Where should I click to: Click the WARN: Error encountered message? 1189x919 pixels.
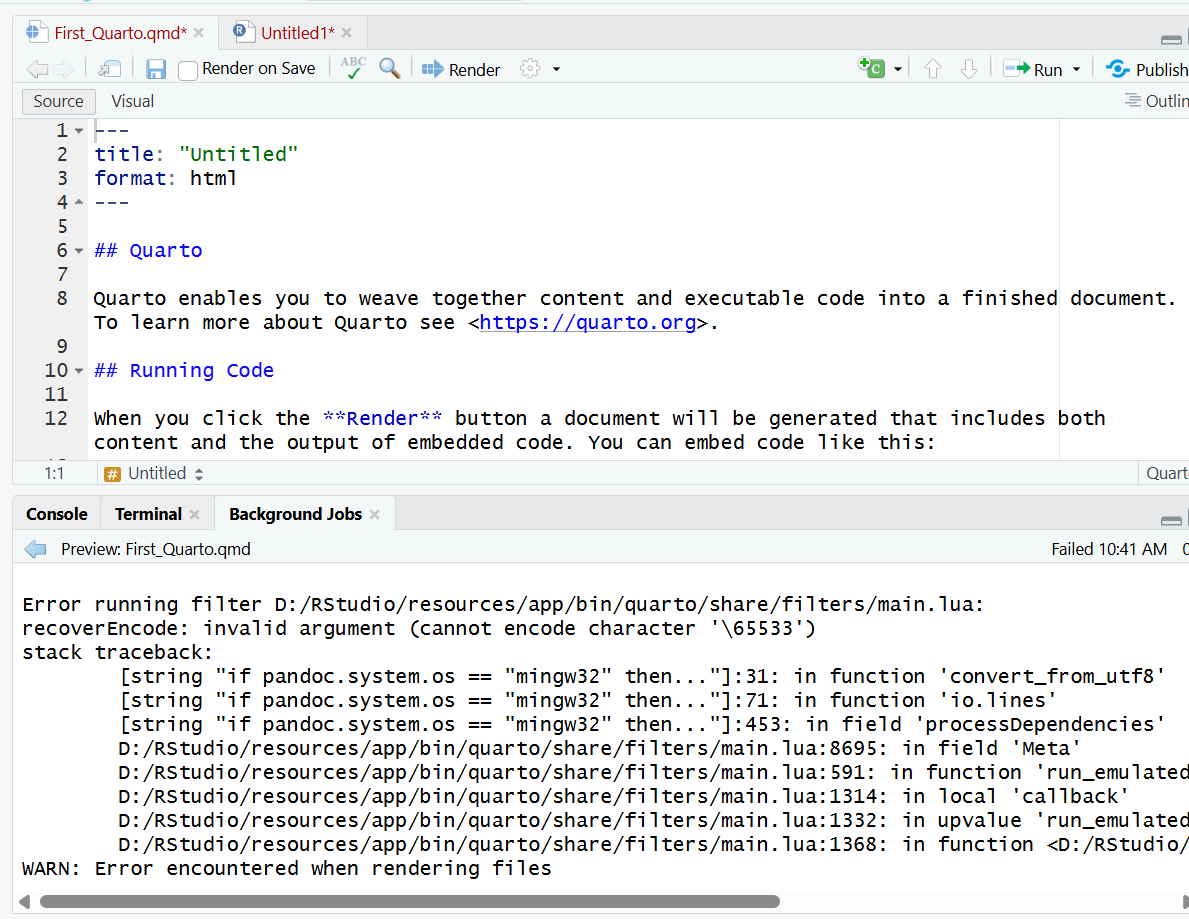coord(287,869)
